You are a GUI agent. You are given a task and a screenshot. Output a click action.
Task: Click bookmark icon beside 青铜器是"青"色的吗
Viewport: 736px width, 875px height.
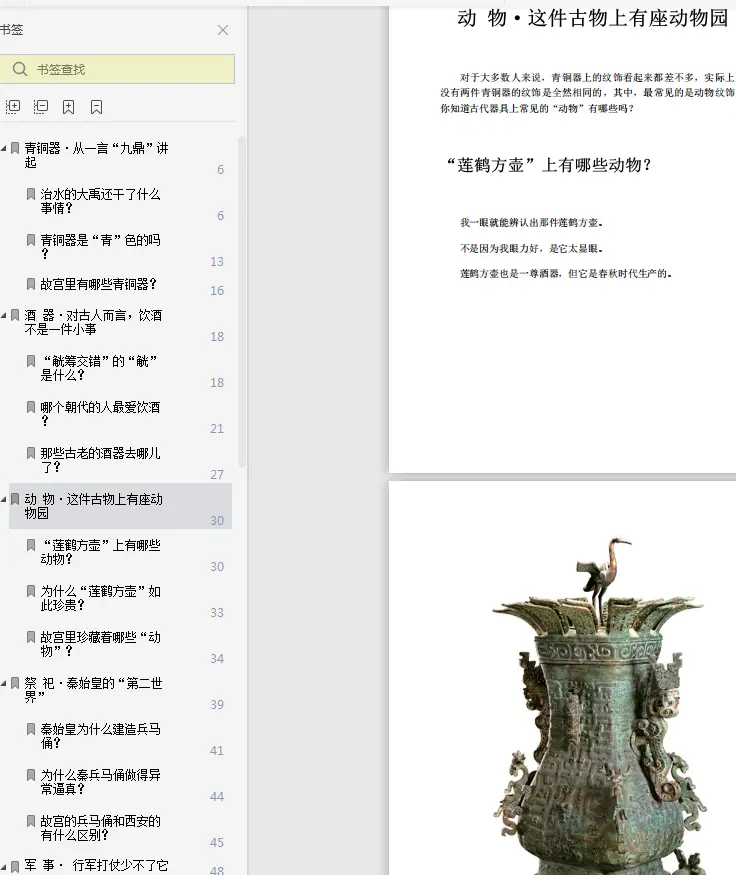tap(31, 240)
